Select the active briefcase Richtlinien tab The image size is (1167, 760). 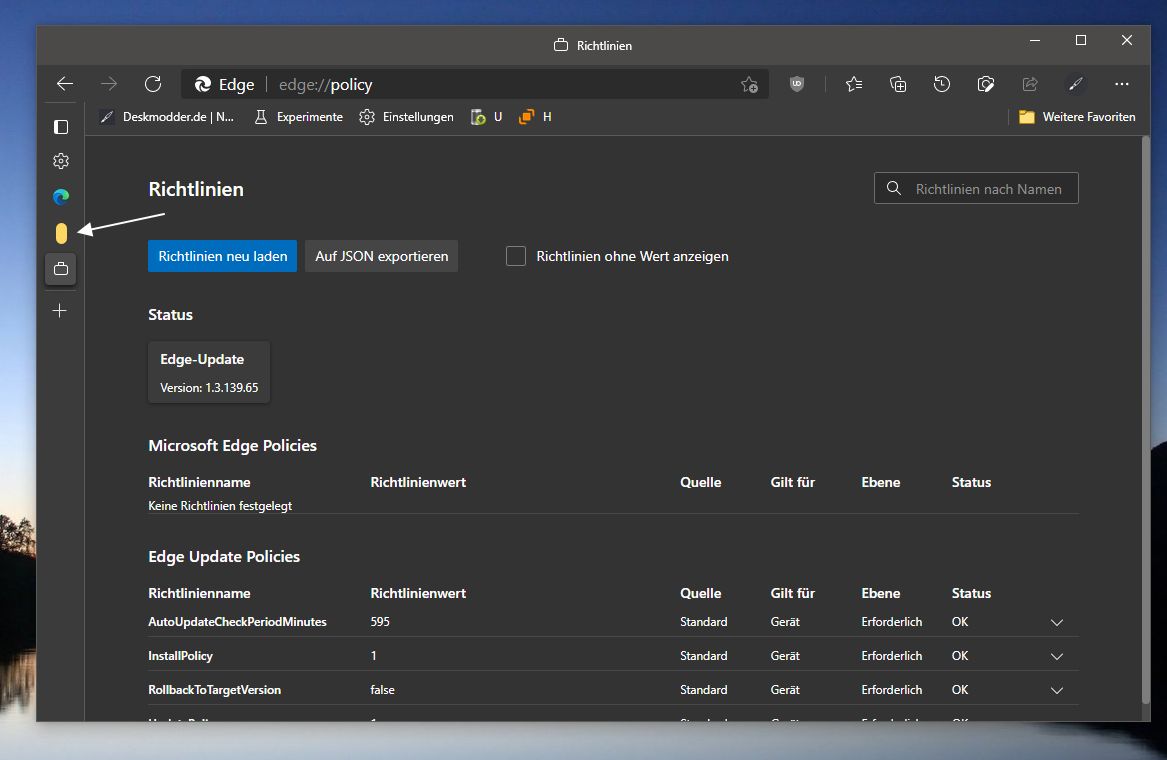61,269
